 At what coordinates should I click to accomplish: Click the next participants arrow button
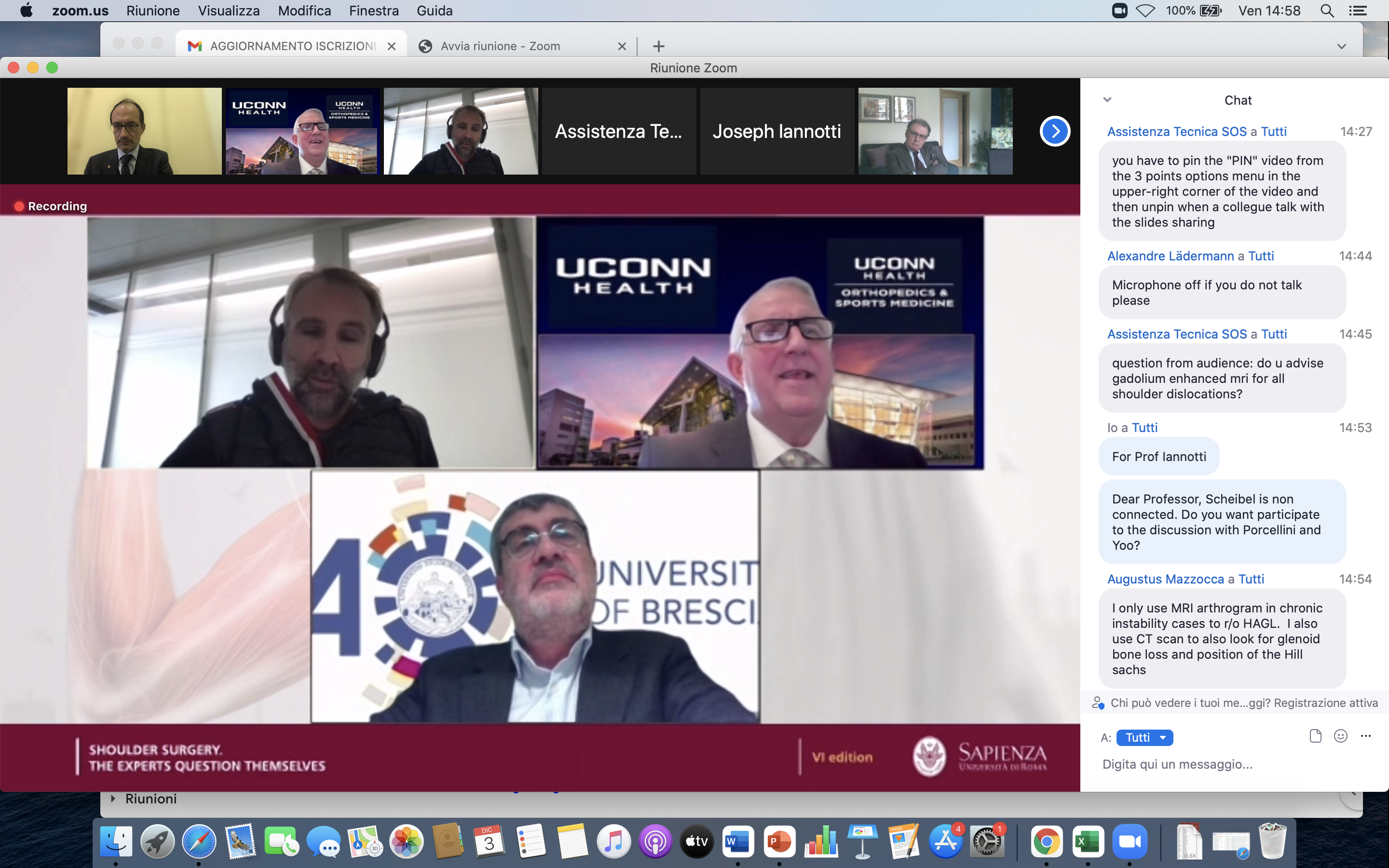(x=1054, y=132)
